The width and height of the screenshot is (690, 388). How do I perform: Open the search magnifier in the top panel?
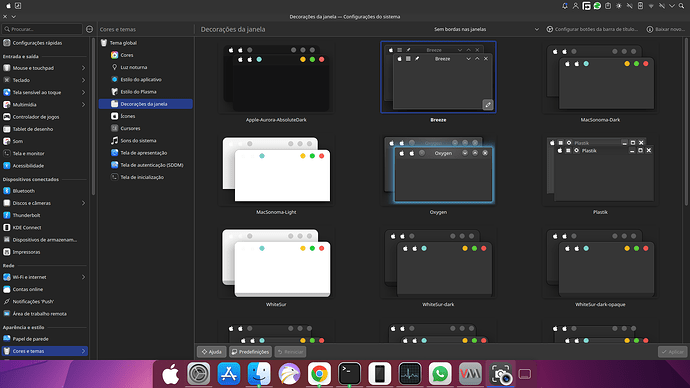coord(682,6)
